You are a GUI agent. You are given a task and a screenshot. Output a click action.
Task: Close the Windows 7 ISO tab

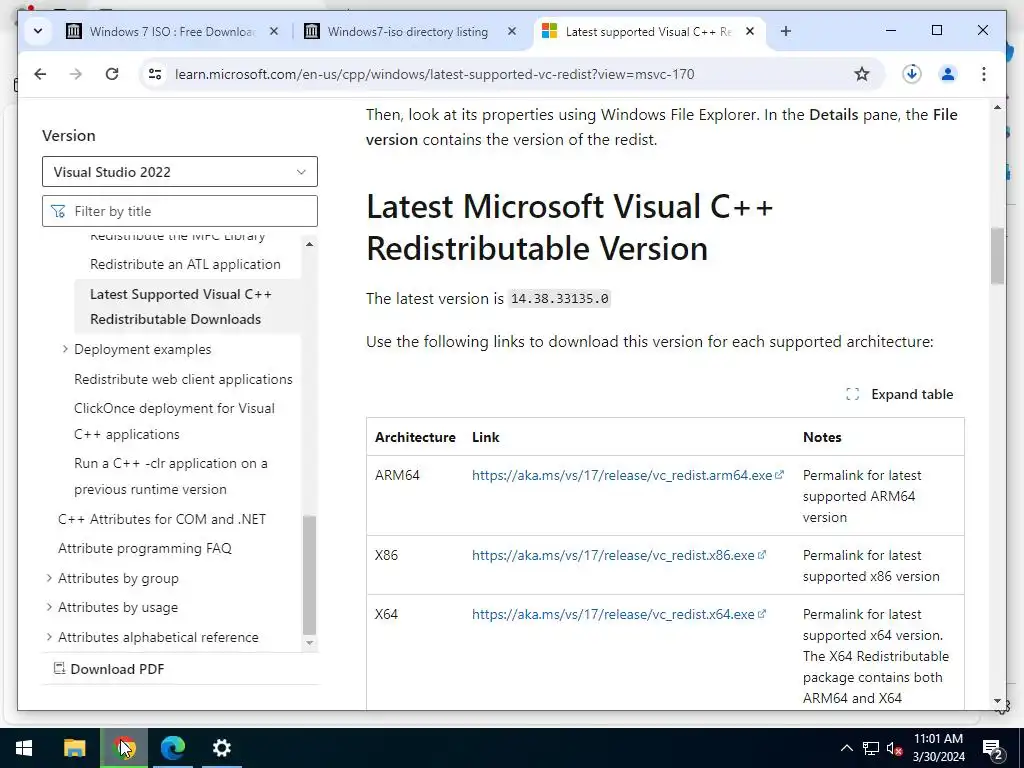pos(274,31)
